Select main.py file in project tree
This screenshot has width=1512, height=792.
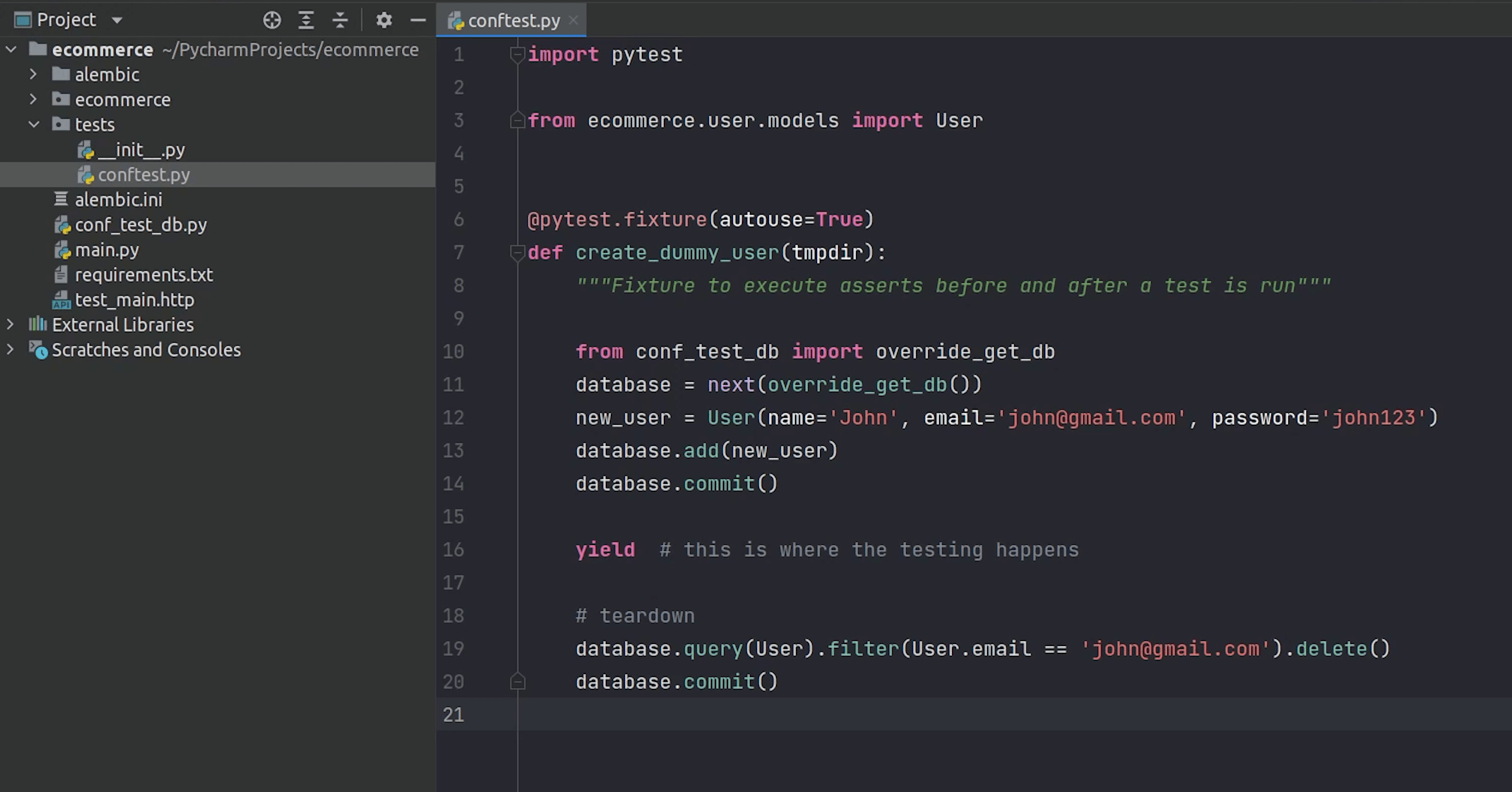[x=107, y=250]
